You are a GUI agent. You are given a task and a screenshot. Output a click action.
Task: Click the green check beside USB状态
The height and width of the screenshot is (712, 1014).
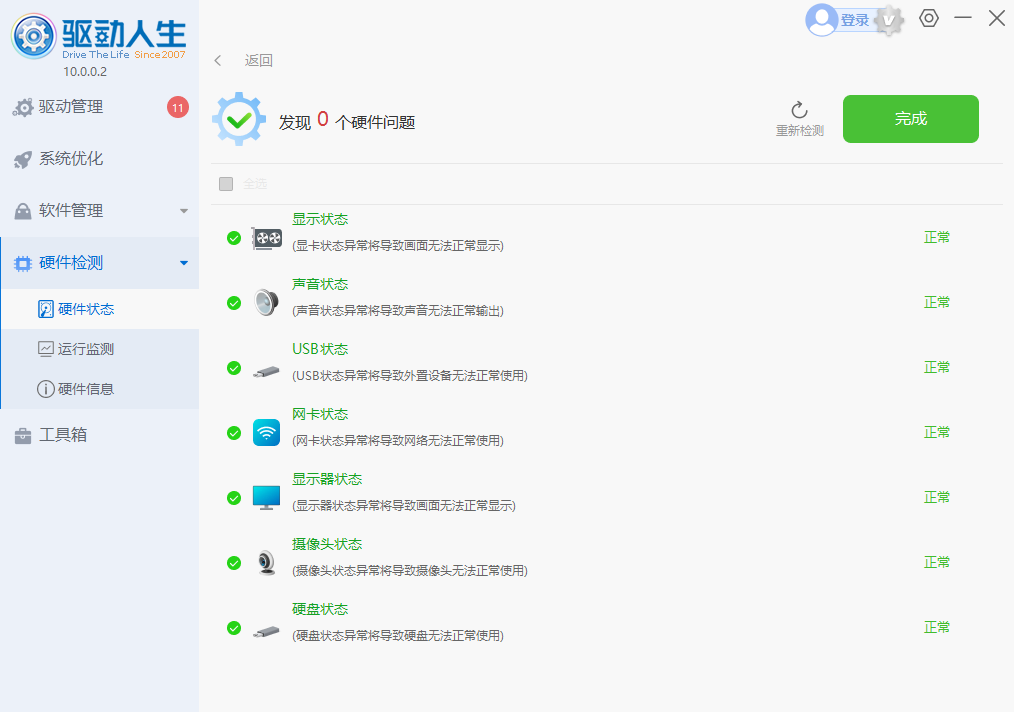coord(234,368)
